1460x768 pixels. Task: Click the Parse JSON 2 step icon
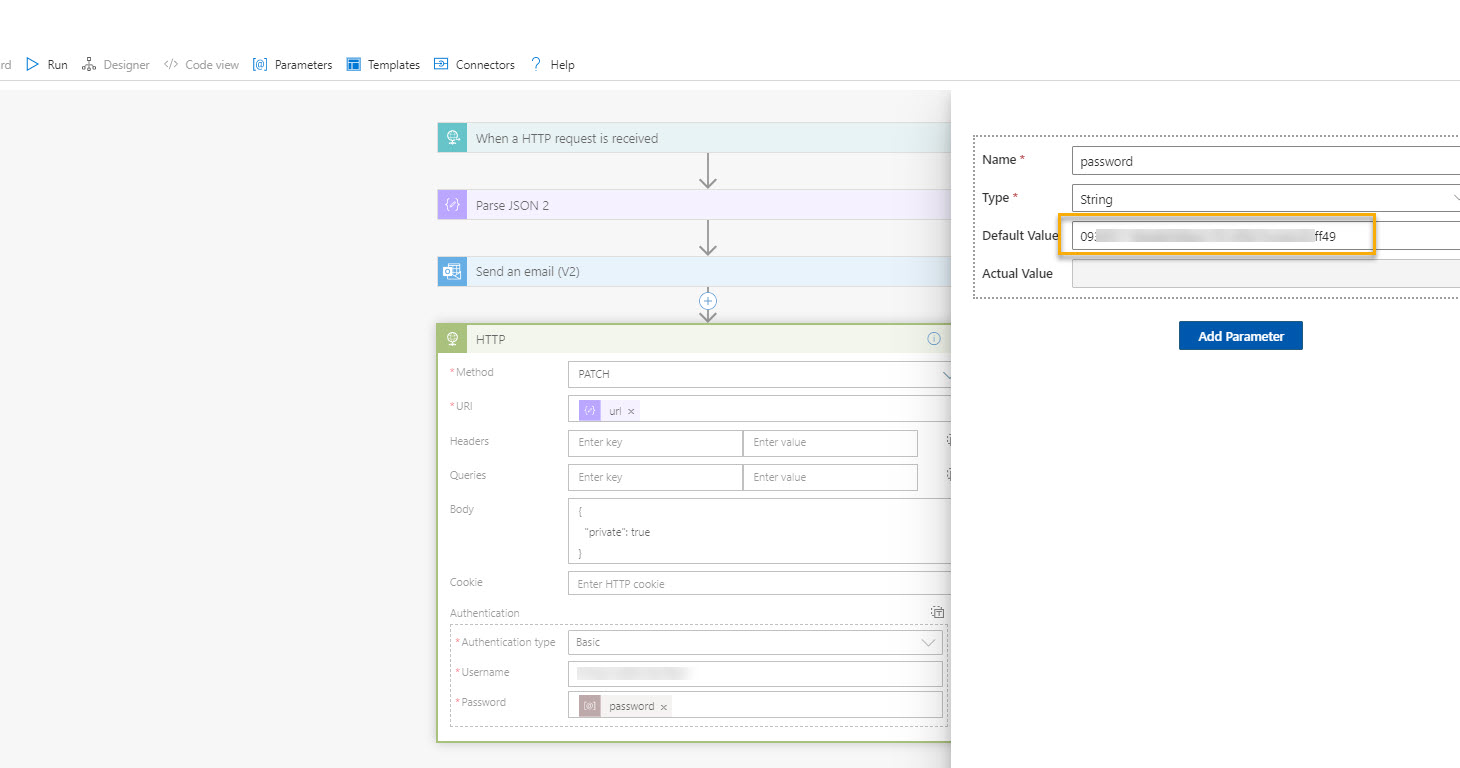click(x=453, y=205)
